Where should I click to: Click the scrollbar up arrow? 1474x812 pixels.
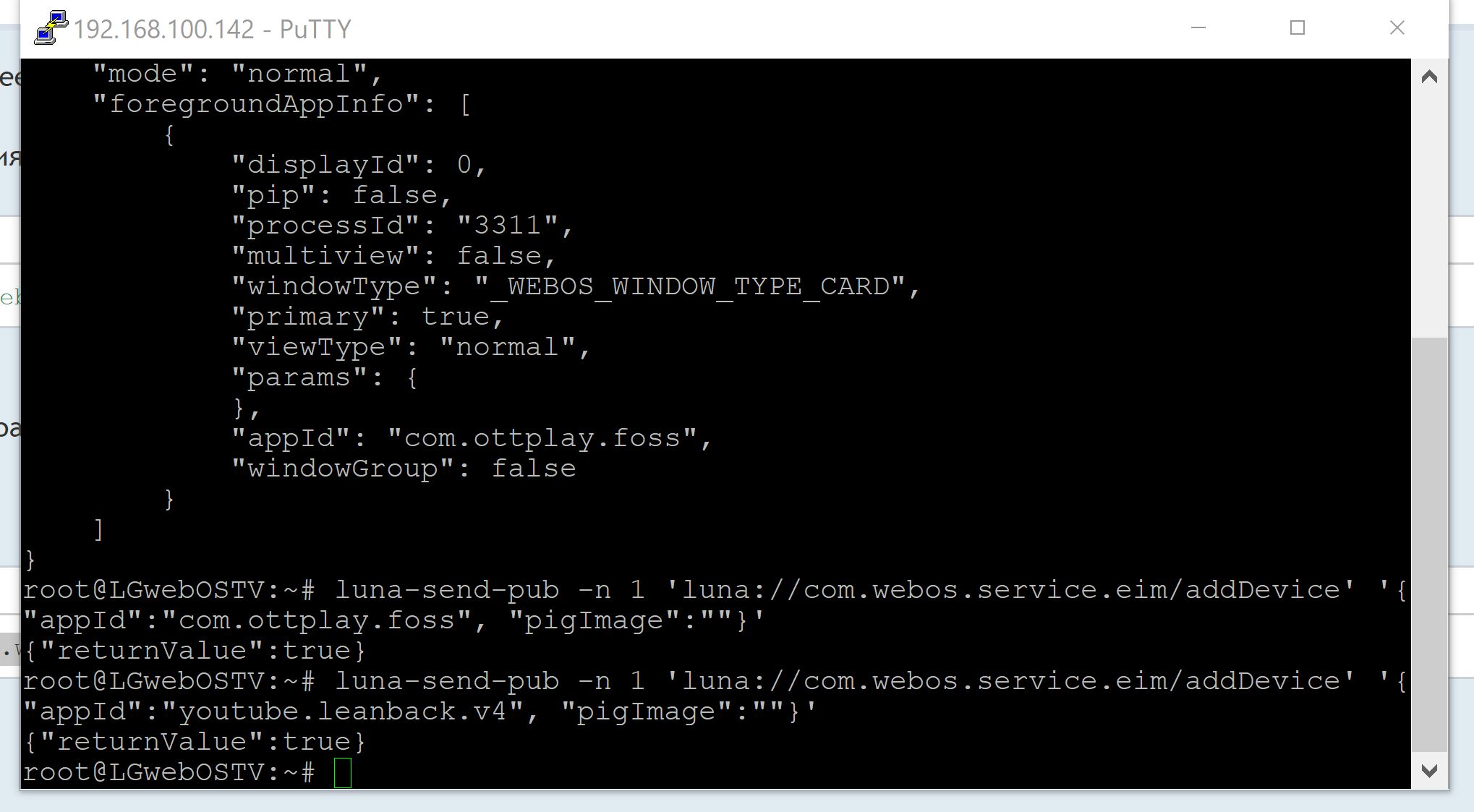[x=1429, y=77]
